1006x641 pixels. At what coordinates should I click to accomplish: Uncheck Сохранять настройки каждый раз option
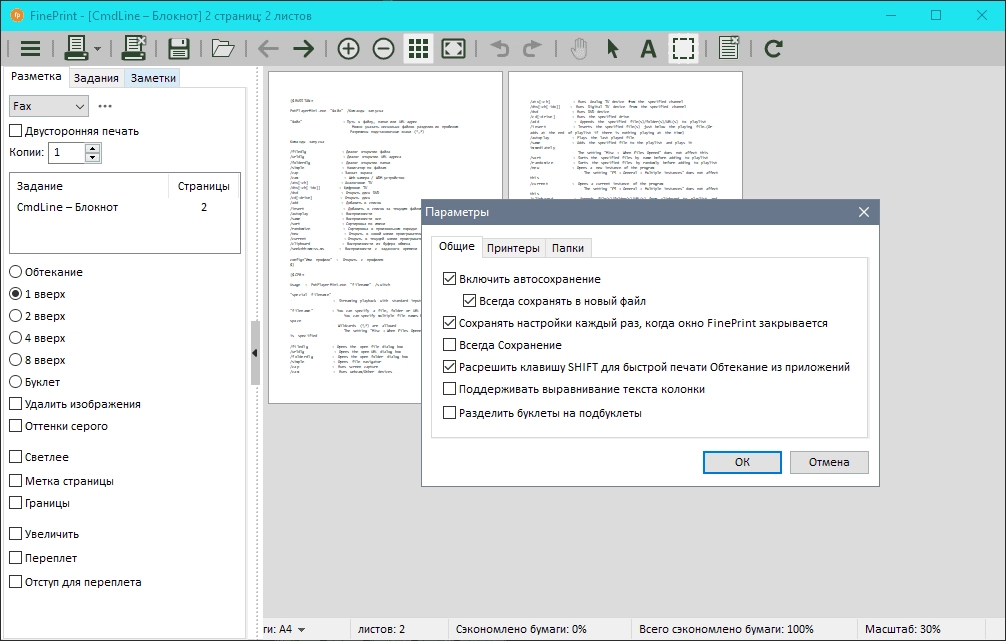(x=449, y=323)
